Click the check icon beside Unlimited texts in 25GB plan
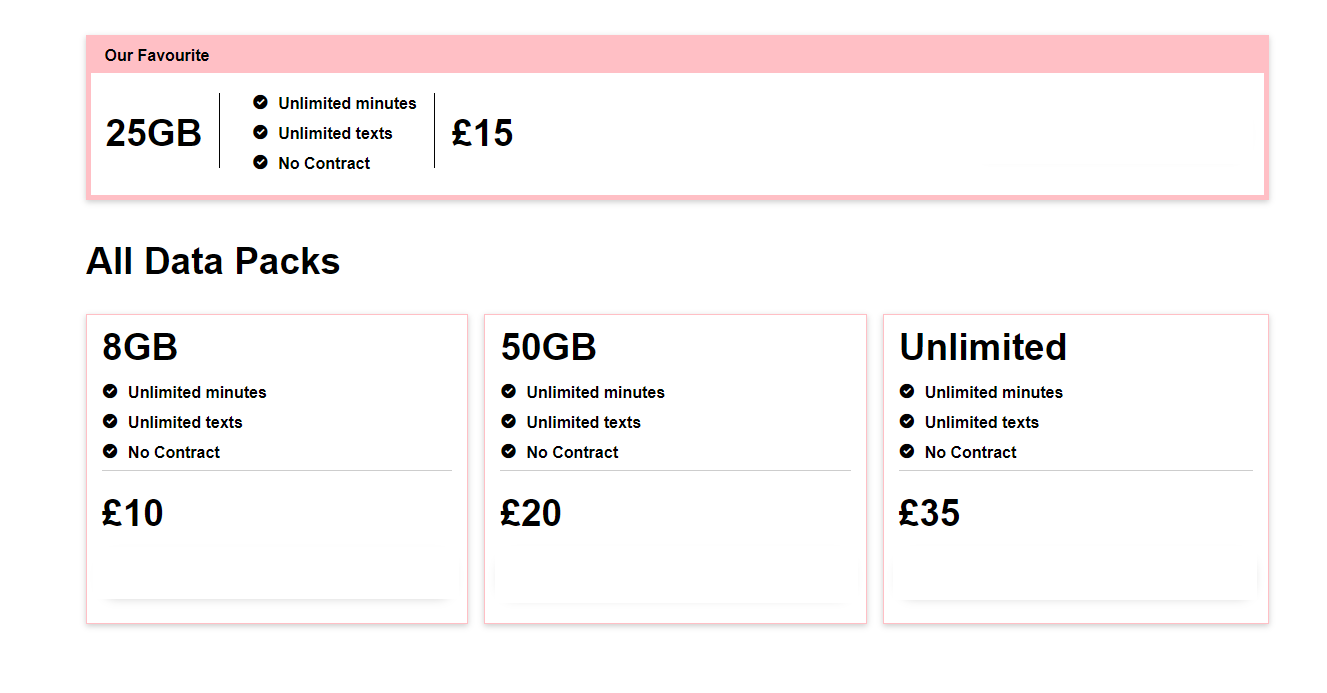The width and height of the screenshot is (1327, 693). click(x=260, y=132)
